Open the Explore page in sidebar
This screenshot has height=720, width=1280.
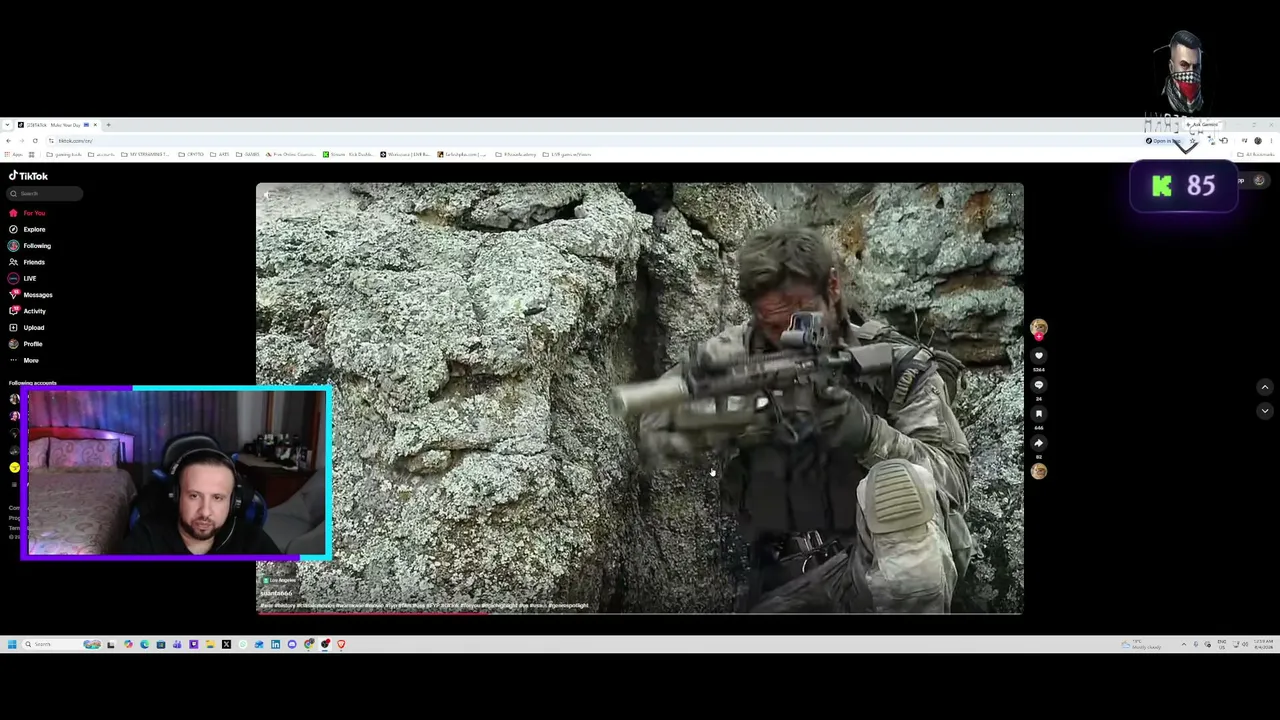click(x=28, y=229)
